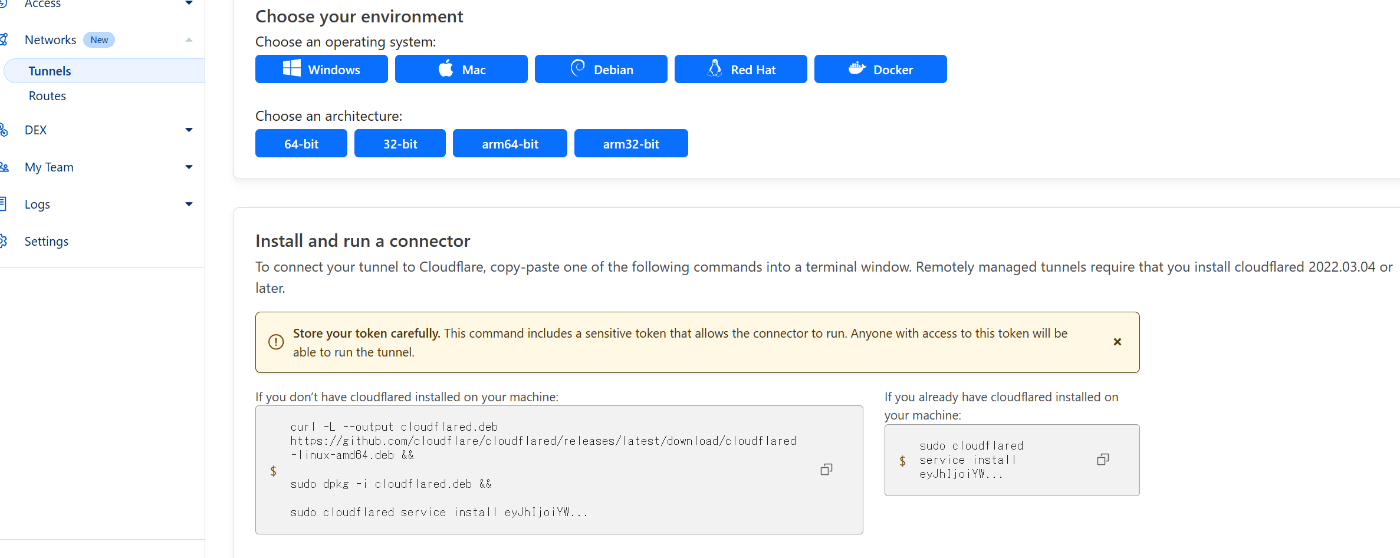Click the My Team sidebar icon
Image resolution: width=1400 pixels, height=558 pixels.
coord(3,167)
